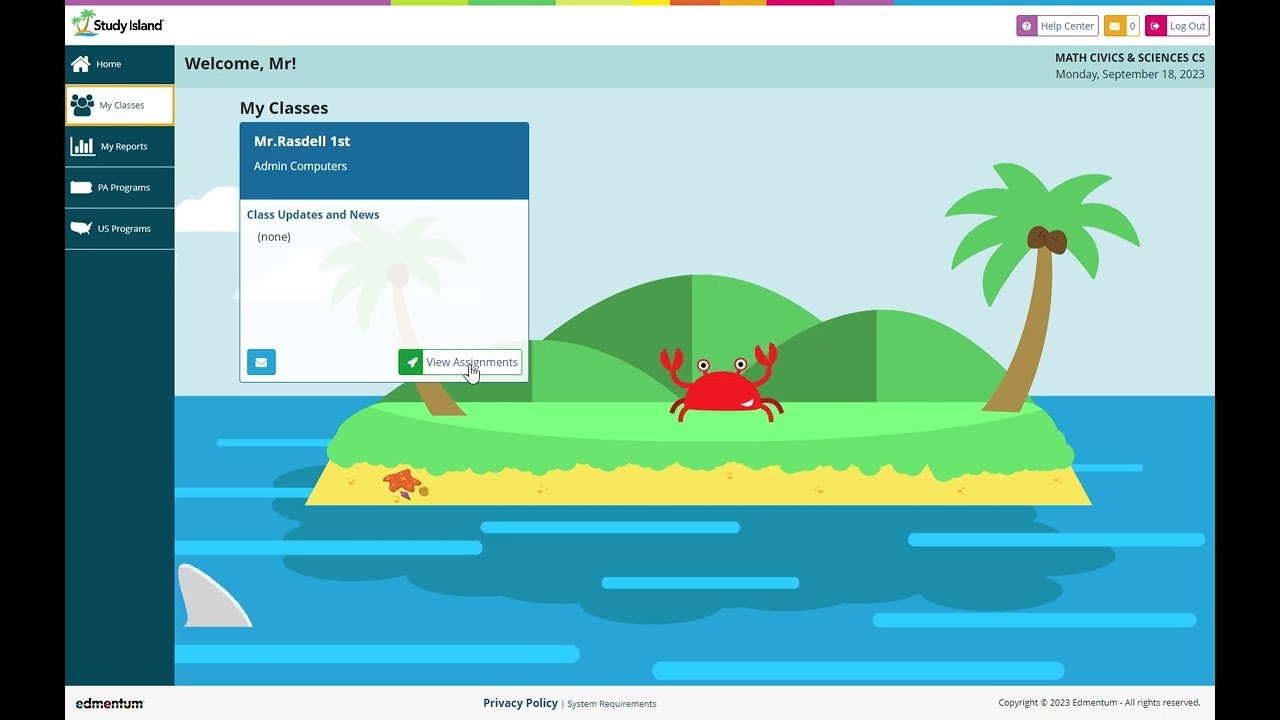
Task: Click the My Classes people icon
Action: coord(83,104)
